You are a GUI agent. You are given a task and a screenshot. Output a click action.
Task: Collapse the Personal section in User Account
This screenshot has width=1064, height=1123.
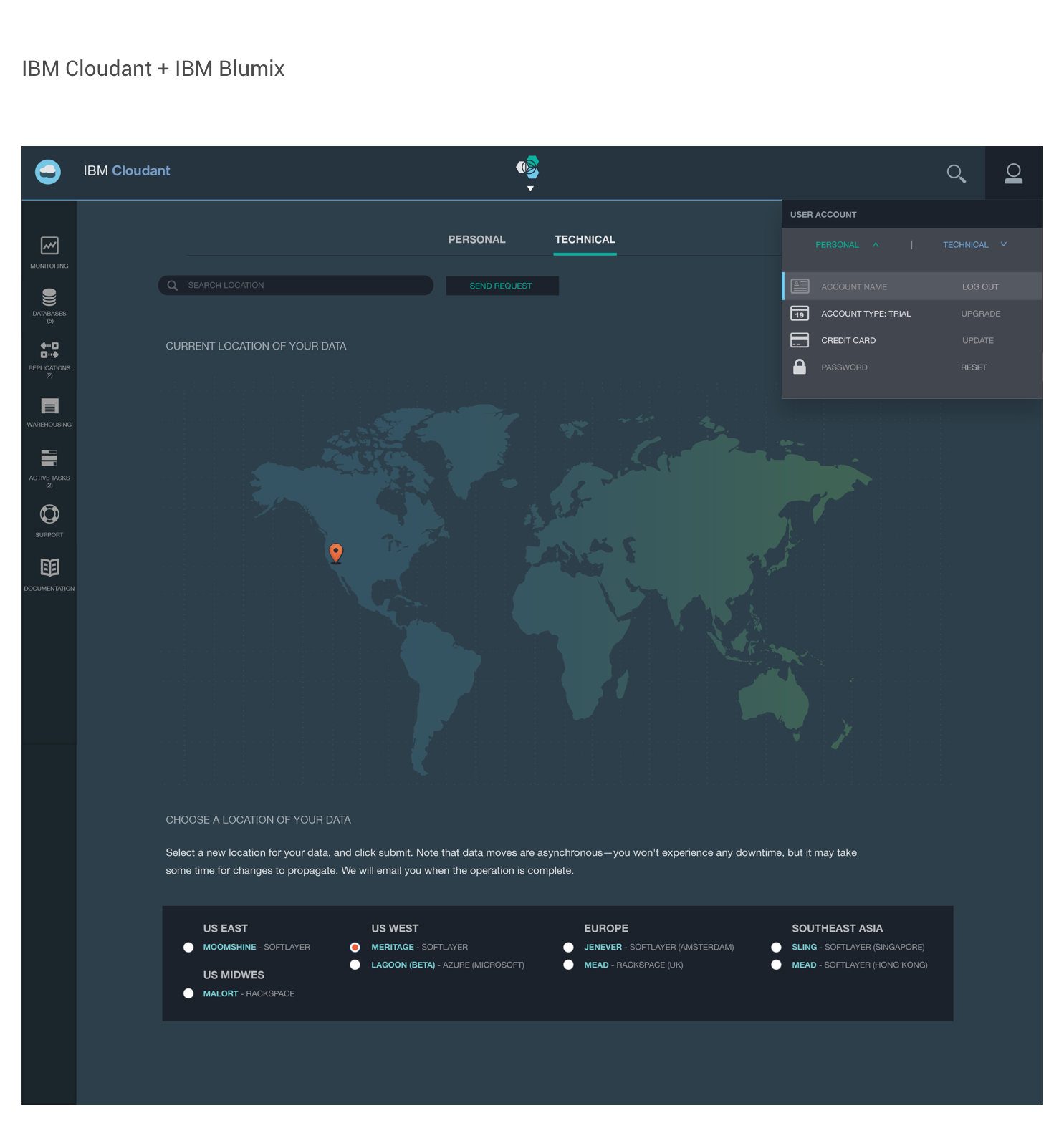coord(876,245)
